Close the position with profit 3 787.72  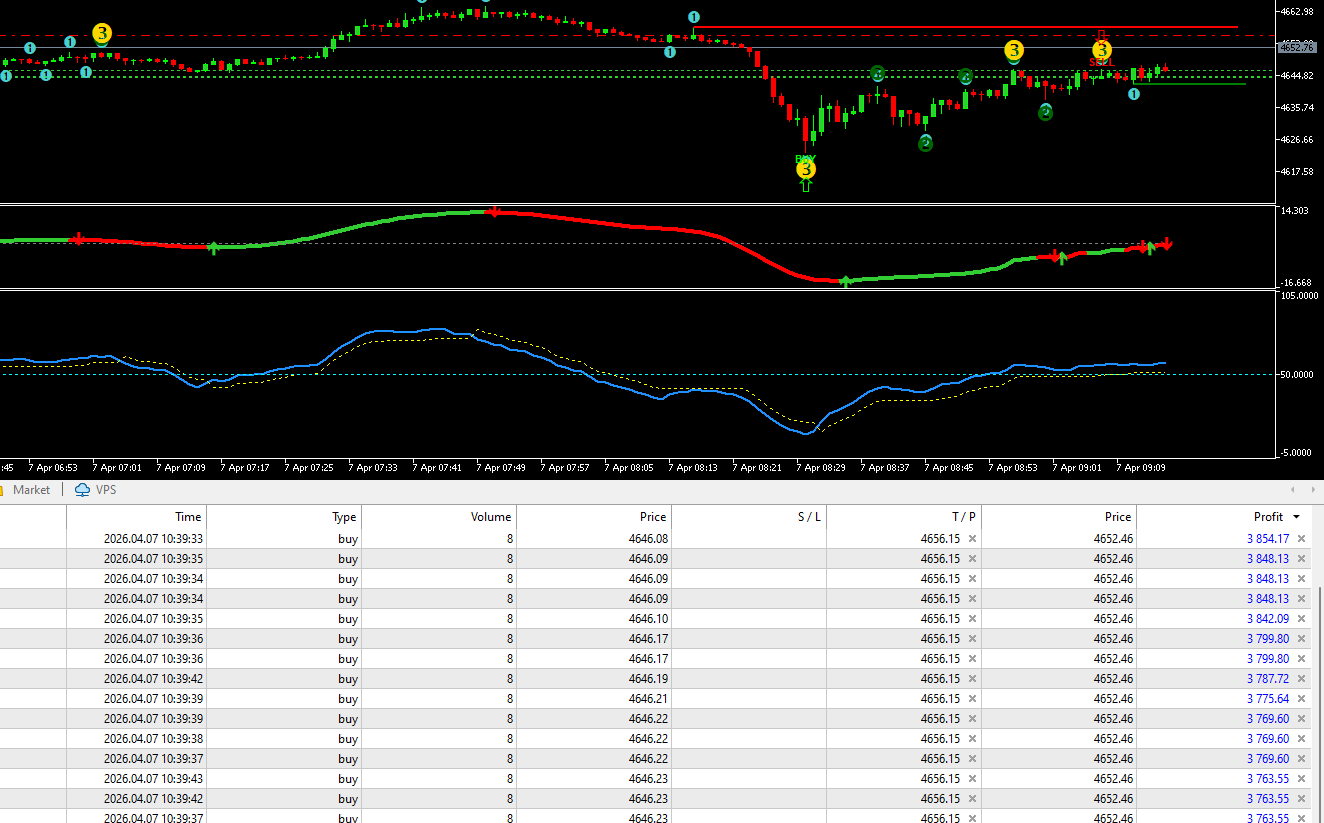click(x=1301, y=679)
